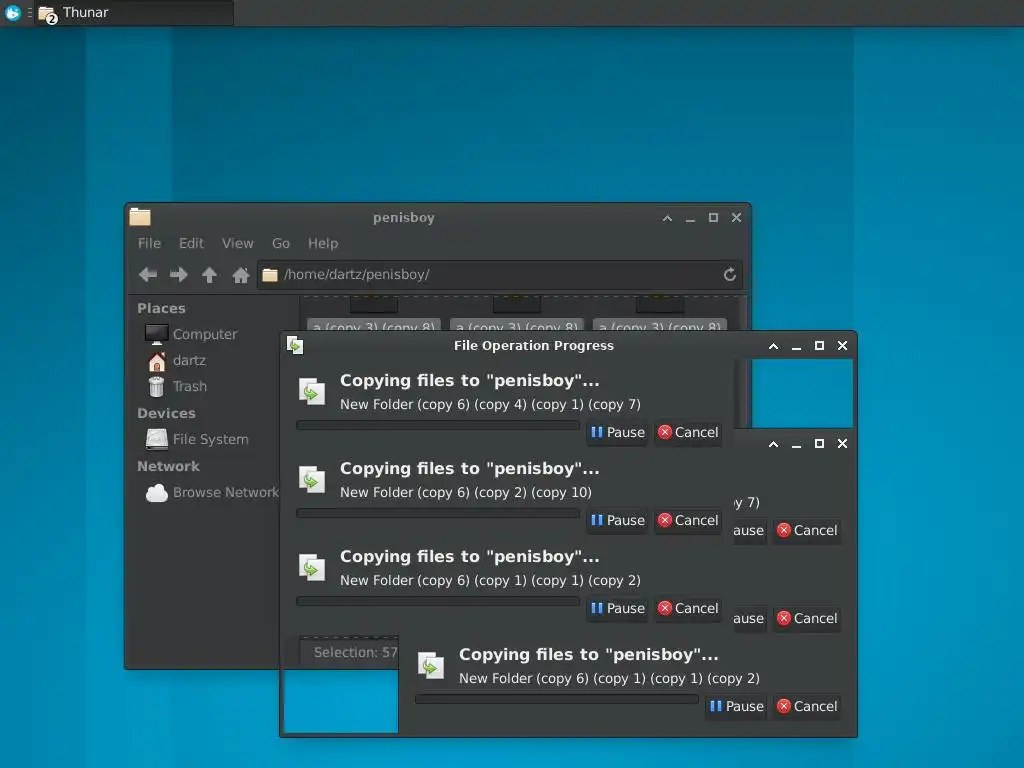Viewport: 1024px width, 768px height.
Task: Open the Help menu
Action: [323, 244]
